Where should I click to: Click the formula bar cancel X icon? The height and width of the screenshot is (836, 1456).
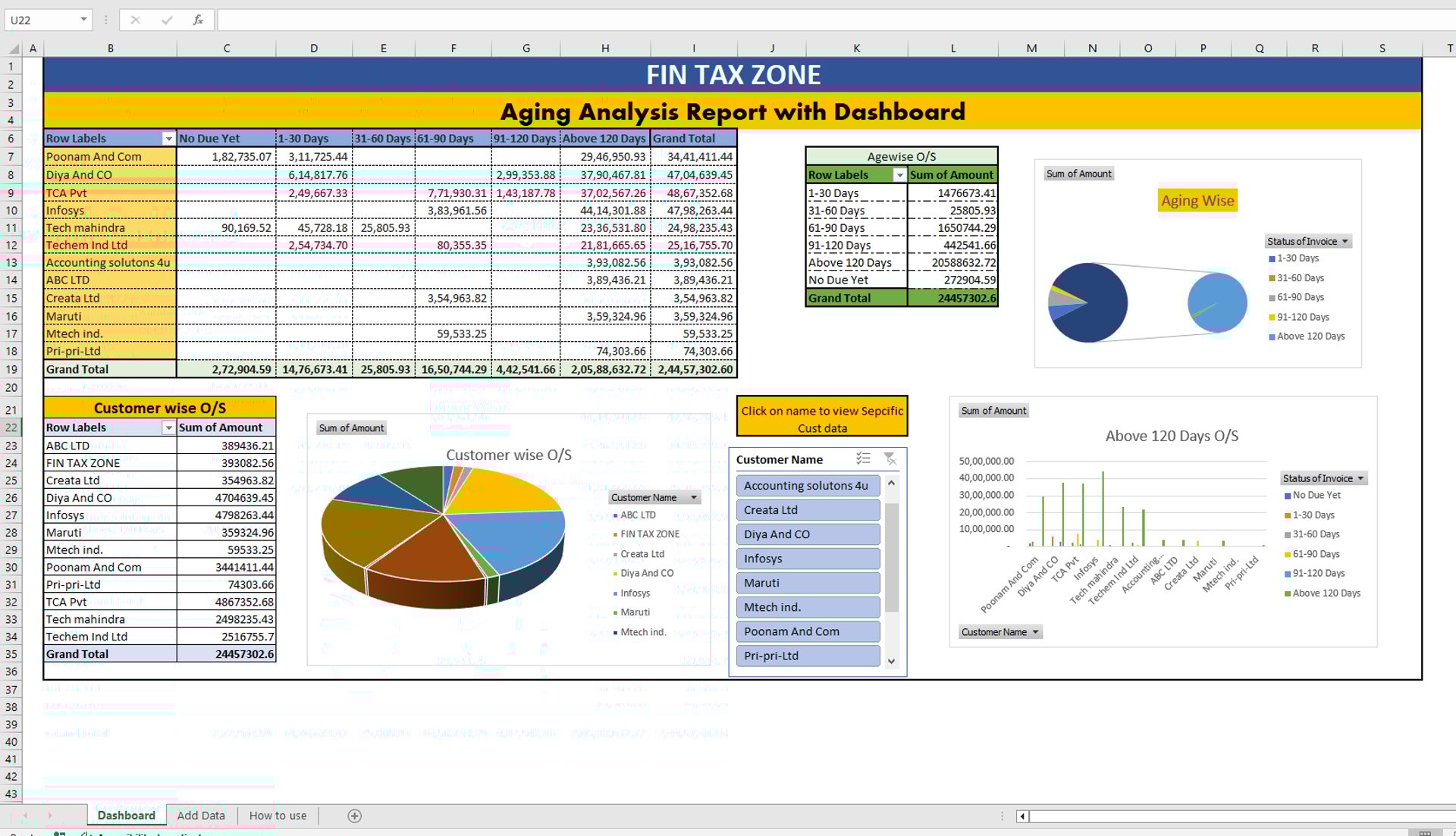136,20
